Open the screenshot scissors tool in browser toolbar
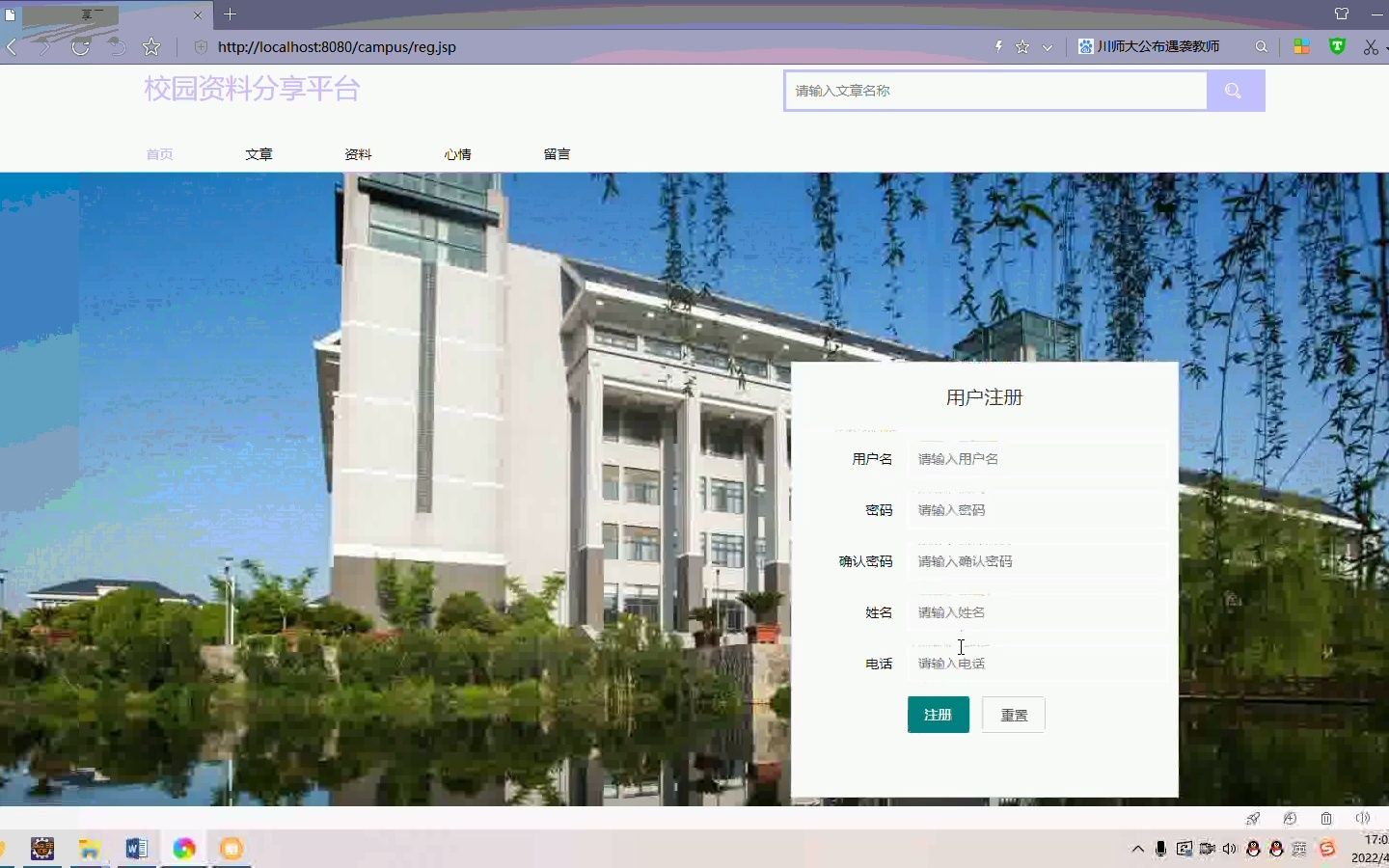 [1371, 46]
